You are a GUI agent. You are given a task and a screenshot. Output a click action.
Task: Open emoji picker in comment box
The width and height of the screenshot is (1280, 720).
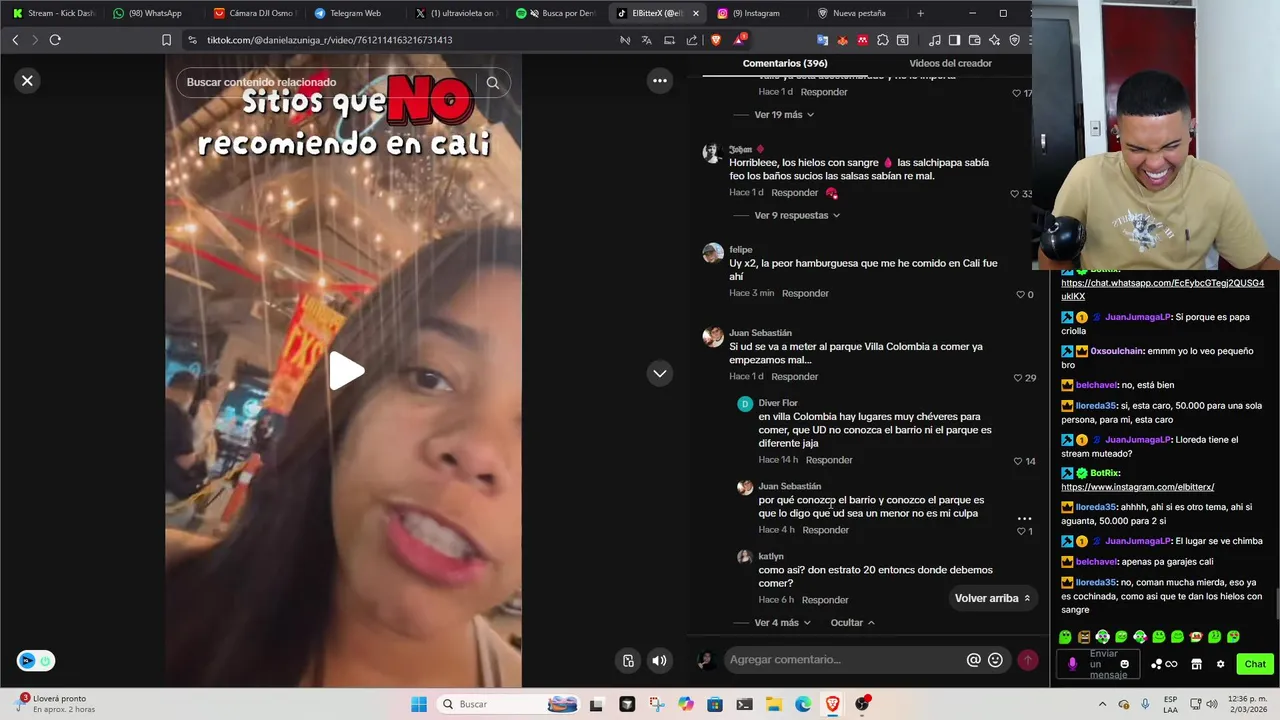pos(995,660)
